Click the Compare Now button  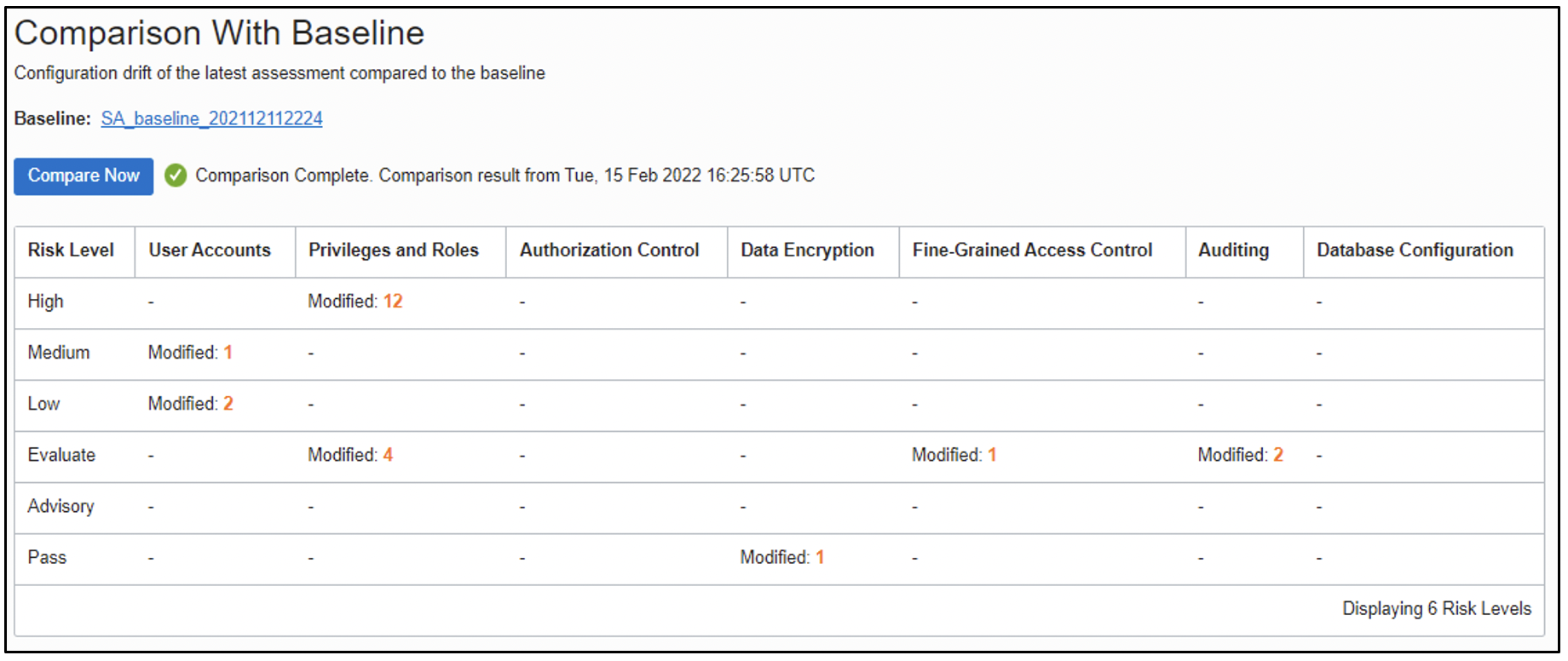pyautogui.click(x=84, y=176)
